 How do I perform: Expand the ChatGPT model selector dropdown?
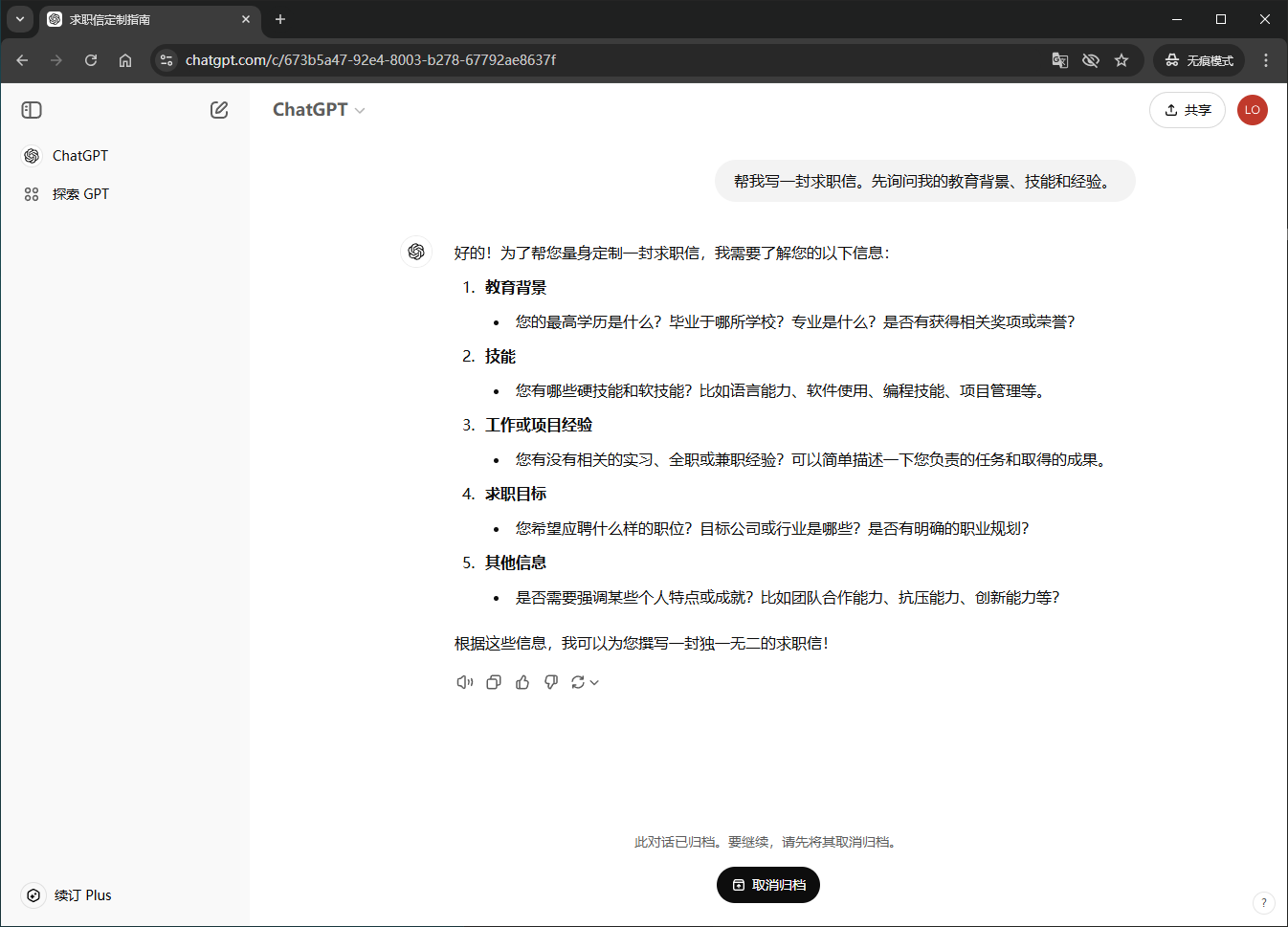pos(319,110)
